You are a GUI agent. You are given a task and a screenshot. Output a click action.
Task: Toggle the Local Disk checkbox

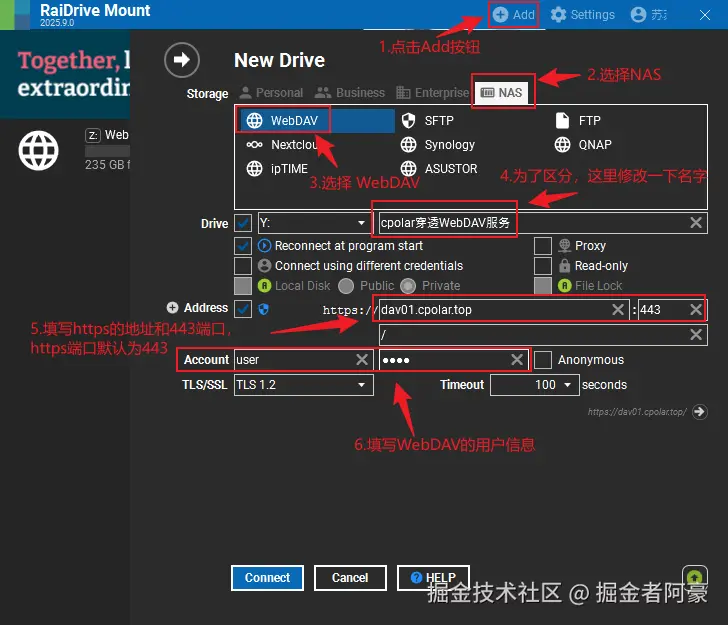[243, 286]
